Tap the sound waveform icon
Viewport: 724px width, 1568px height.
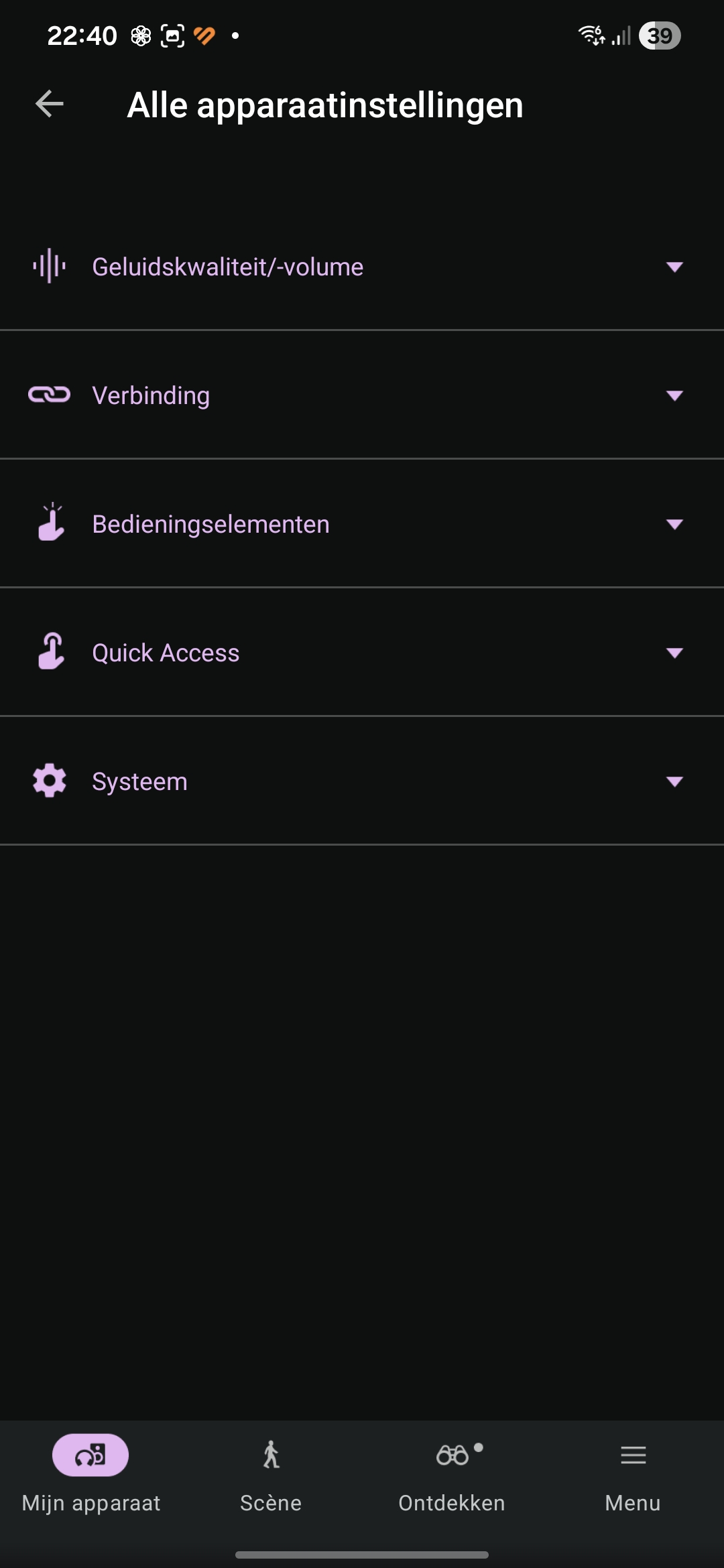click(x=50, y=266)
